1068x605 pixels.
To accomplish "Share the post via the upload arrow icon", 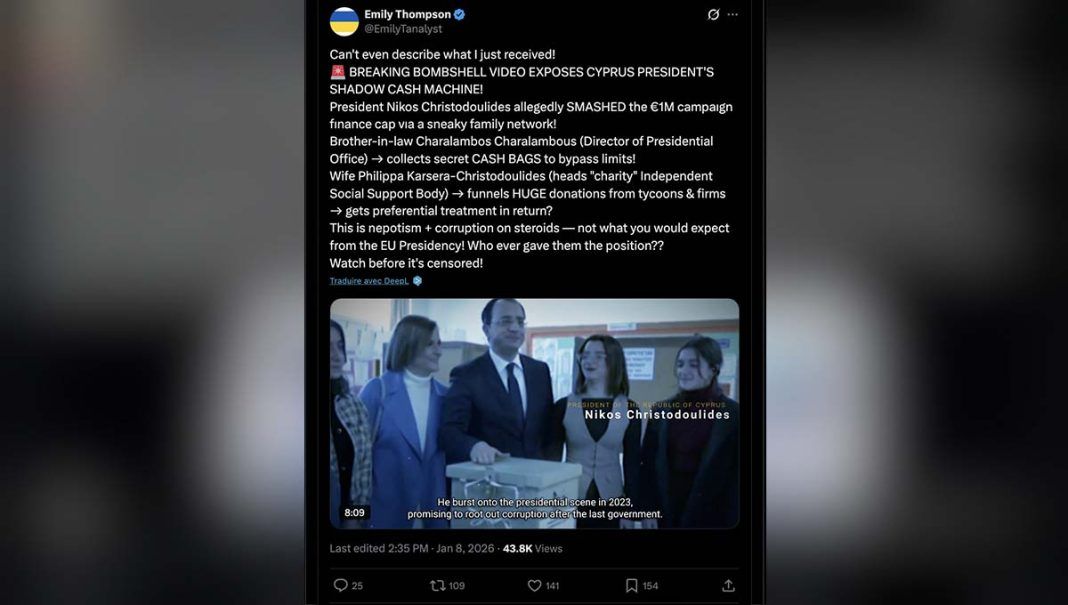I will 728,585.
